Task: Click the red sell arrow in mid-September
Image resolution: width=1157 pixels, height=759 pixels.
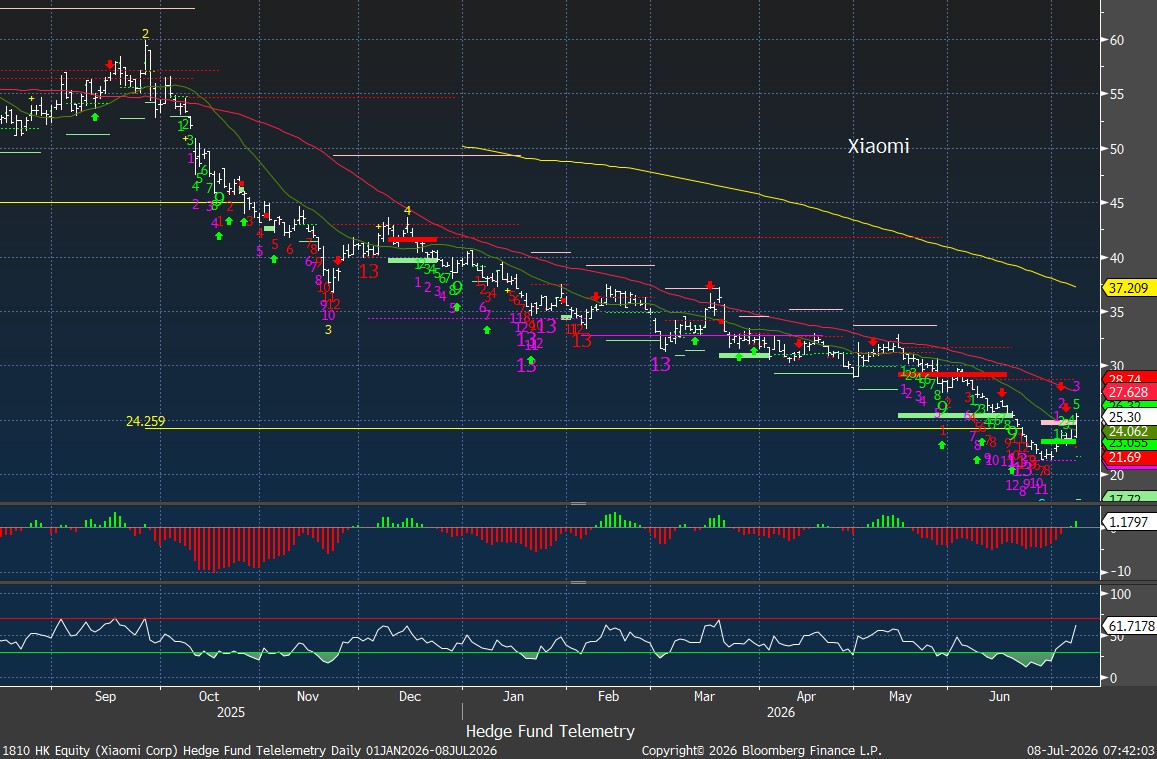Action: [110, 64]
